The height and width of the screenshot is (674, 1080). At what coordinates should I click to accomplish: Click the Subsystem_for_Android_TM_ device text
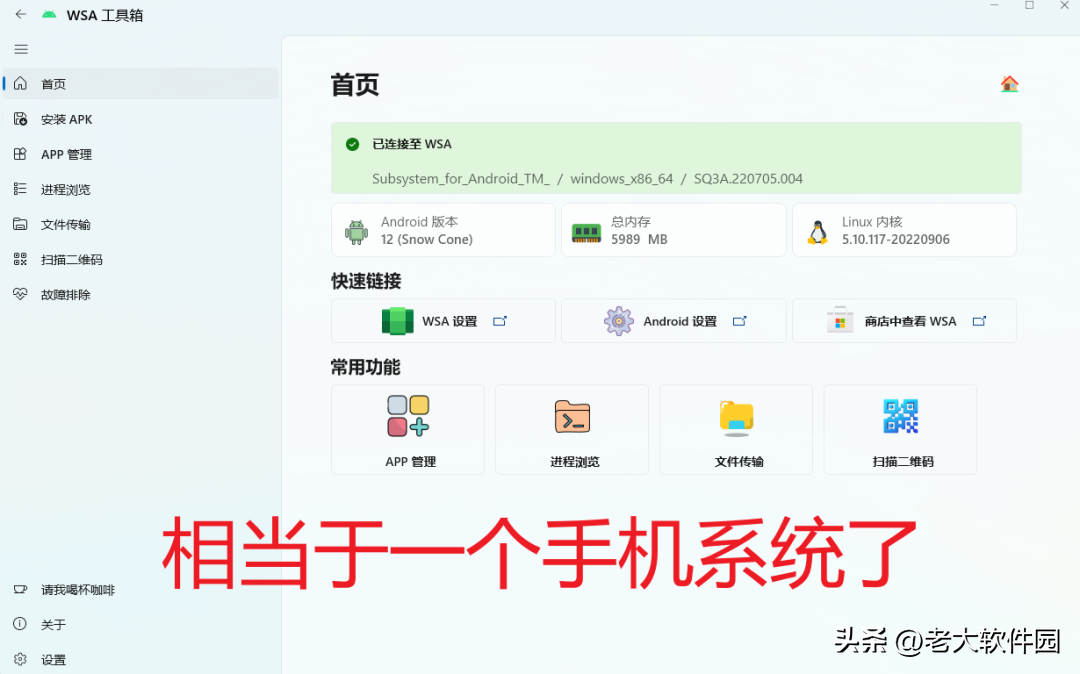point(461,179)
